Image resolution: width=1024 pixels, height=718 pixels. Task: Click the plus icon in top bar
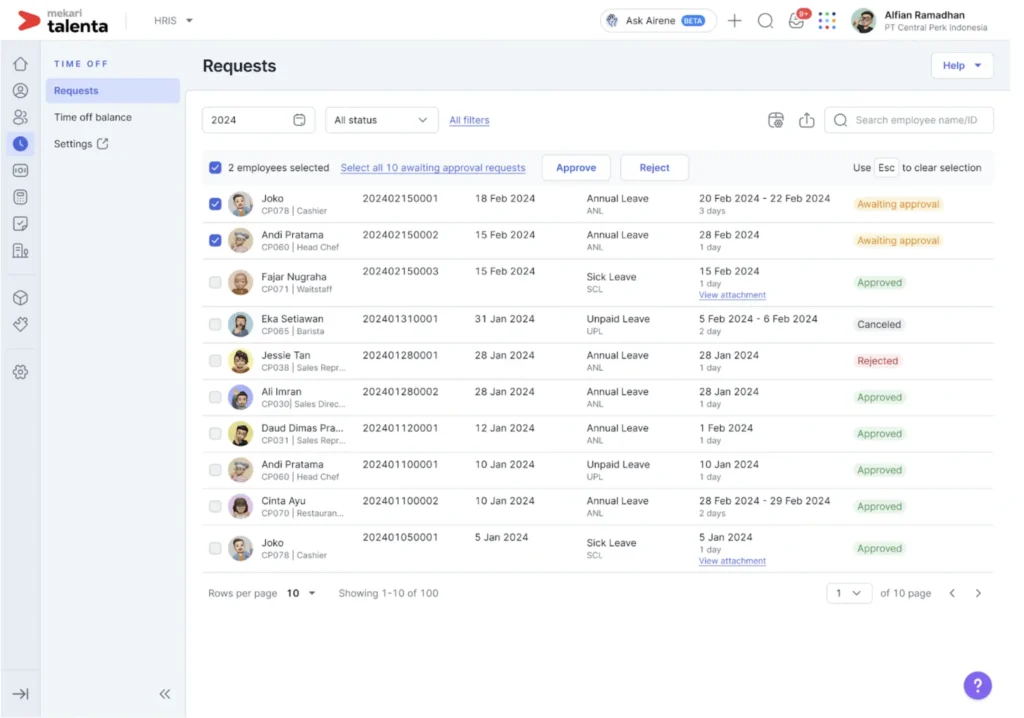click(735, 21)
